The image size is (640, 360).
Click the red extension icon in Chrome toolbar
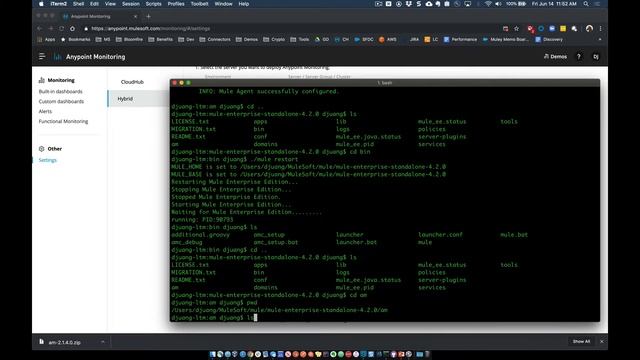530,29
